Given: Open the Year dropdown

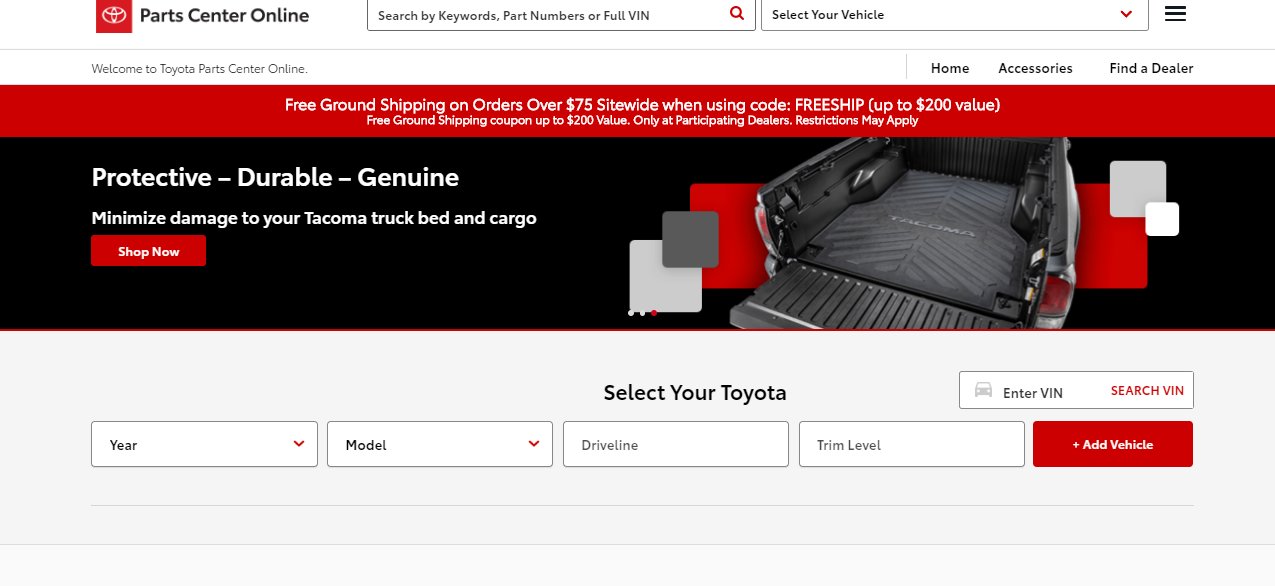Looking at the screenshot, I should point(204,444).
